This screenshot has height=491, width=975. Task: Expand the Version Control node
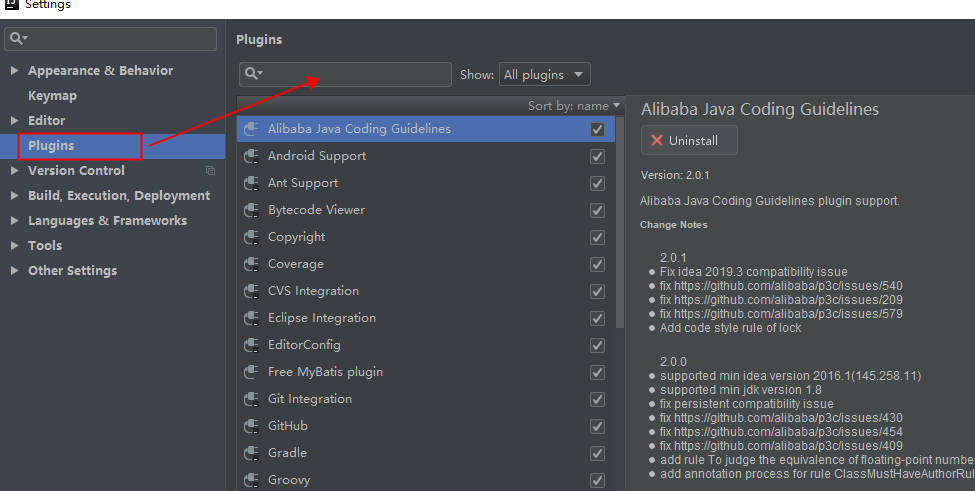pos(14,170)
